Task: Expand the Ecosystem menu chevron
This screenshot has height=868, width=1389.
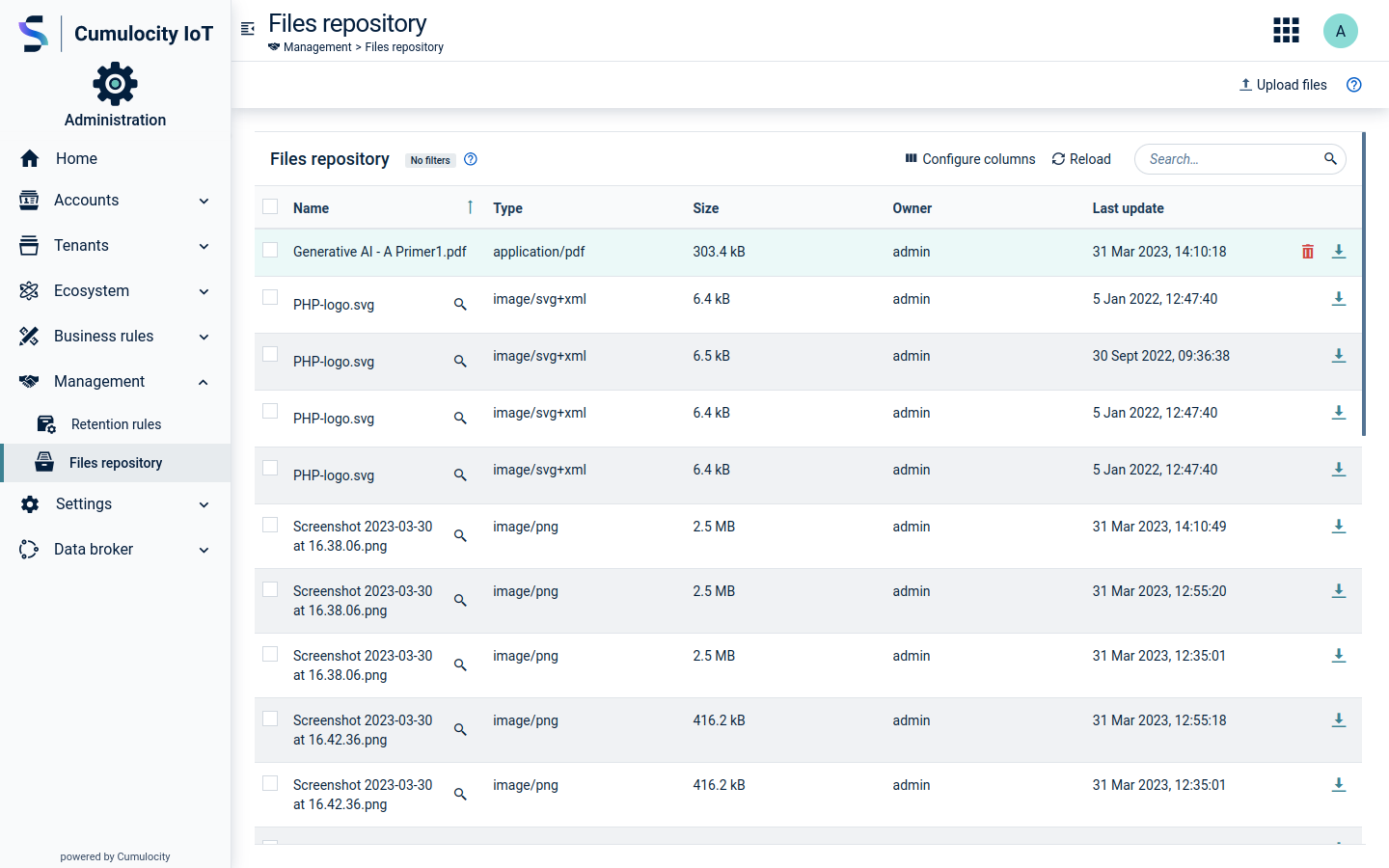Action: pos(204,291)
